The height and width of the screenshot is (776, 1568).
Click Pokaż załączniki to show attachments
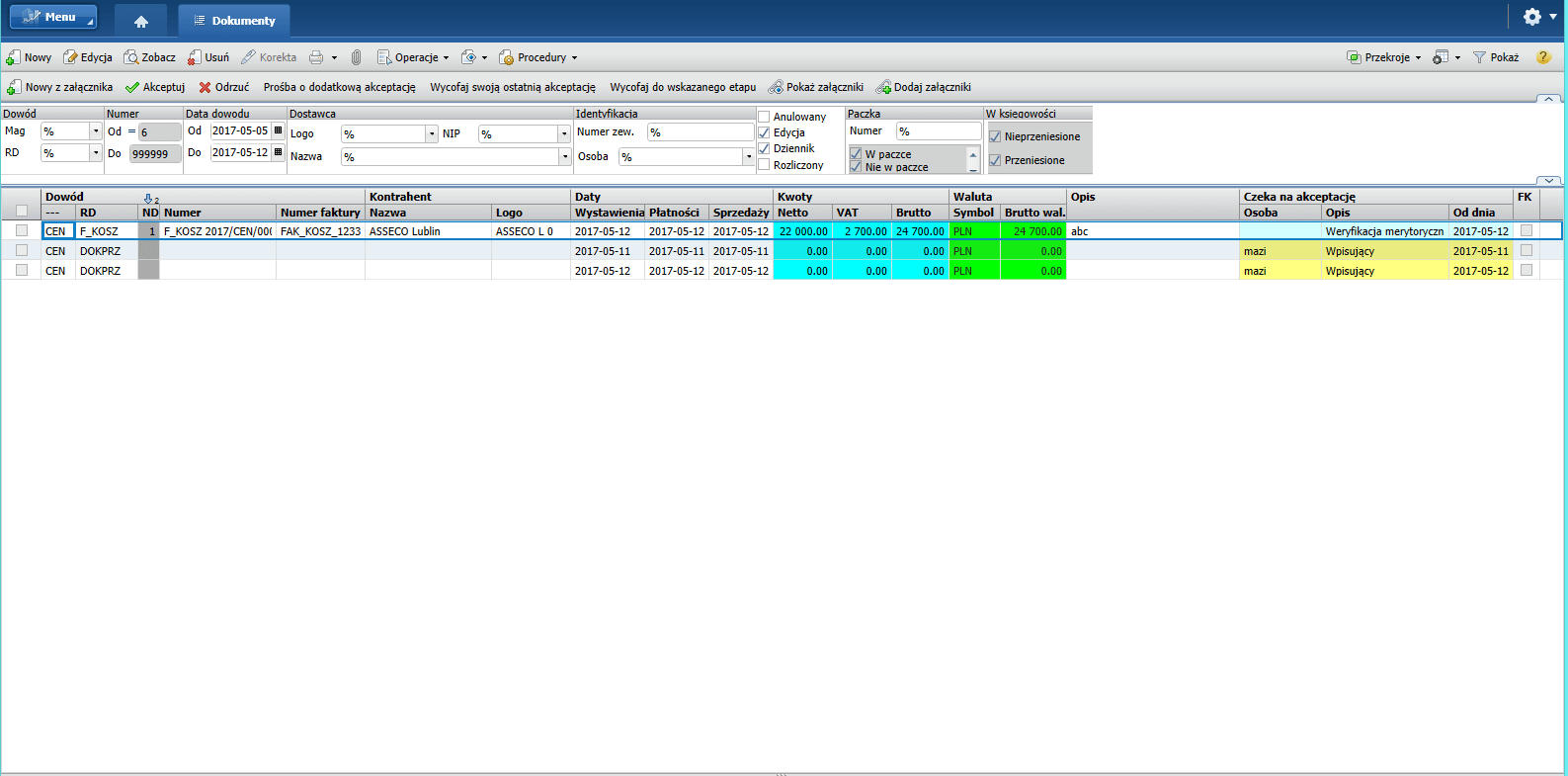[x=816, y=87]
